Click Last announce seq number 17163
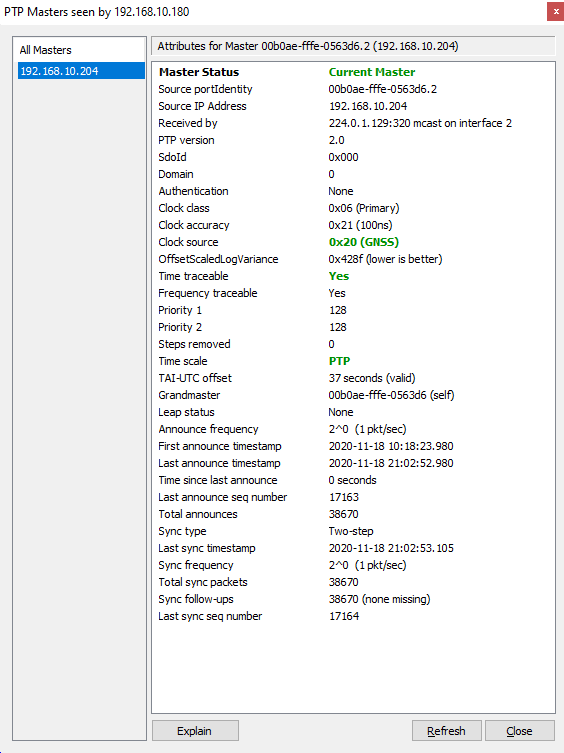 pyautogui.click(x=344, y=497)
